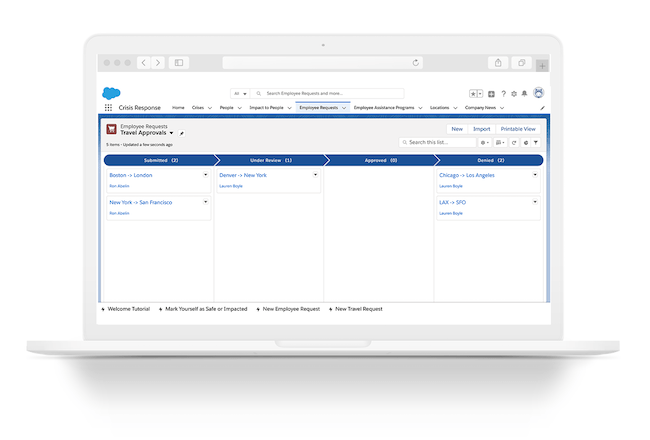Image resolution: width=650 pixels, height=440 pixels.
Task: Refresh the list view
Action: point(514,142)
